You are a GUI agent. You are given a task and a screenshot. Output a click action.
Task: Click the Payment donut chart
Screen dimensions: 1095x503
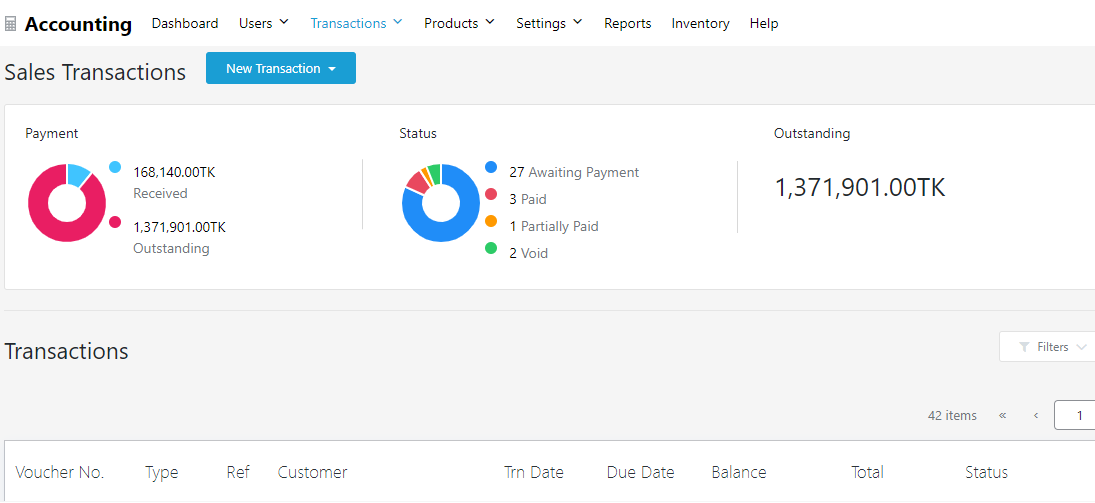coord(67,202)
